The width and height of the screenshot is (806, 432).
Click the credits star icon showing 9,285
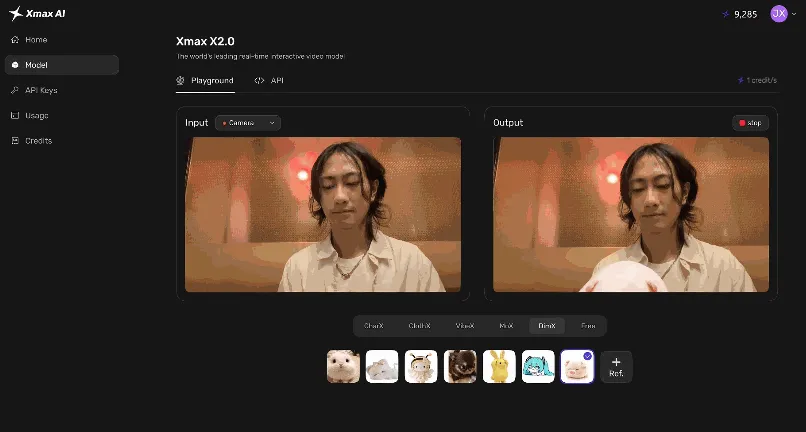tap(725, 14)
